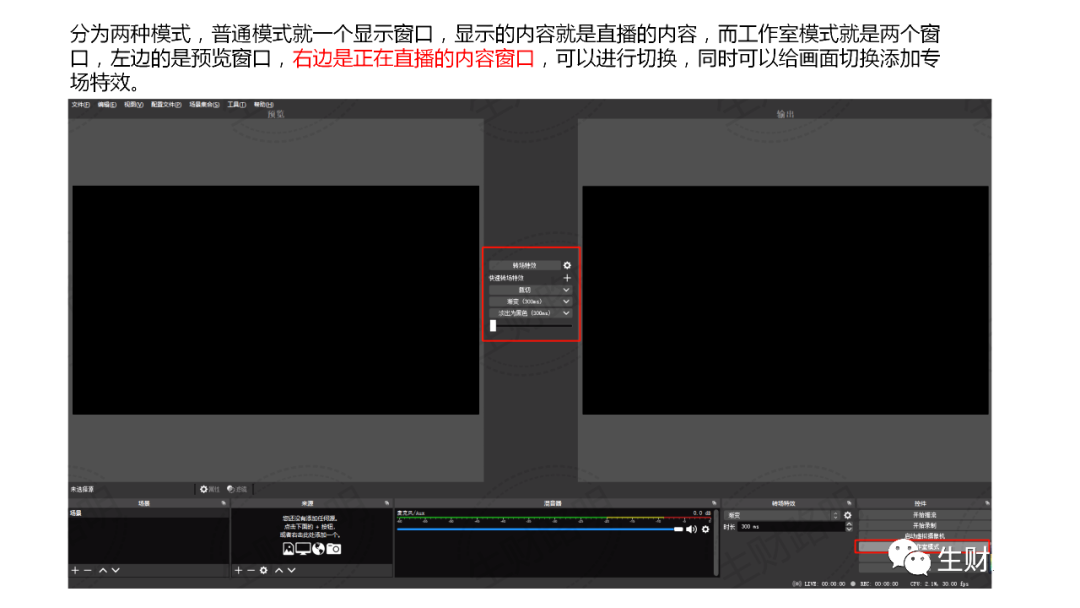Click the 预览 preview canvas
This screenshot has width=1080, height=608.
click(x=276, y=300)
